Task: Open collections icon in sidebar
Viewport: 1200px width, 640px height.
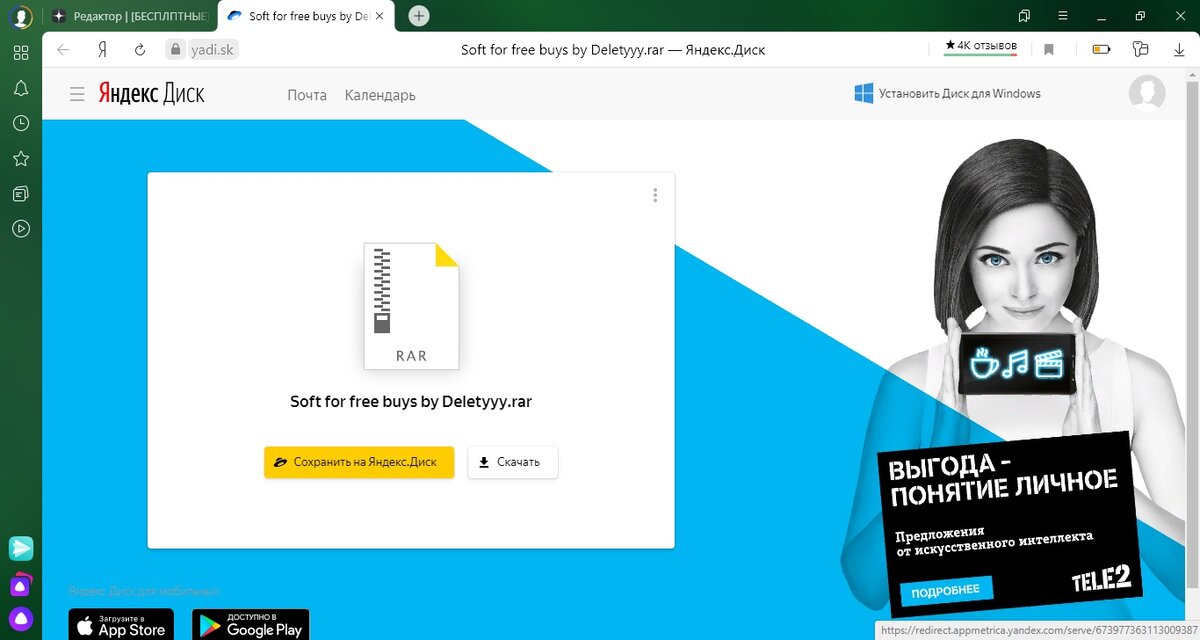Action: click(21, 193)
